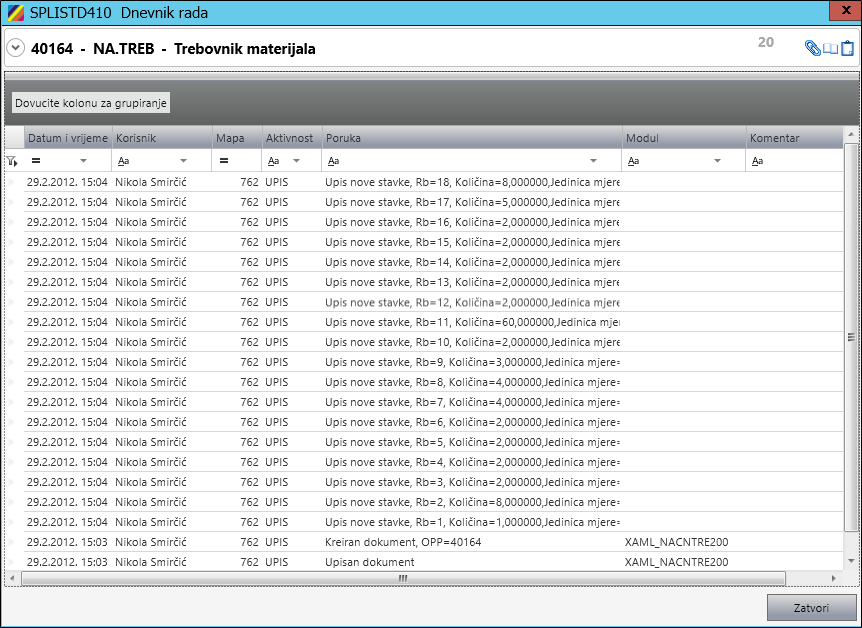
Task: Click the horizontal scrollbar thumb
Action: click(x=403, y=579)
